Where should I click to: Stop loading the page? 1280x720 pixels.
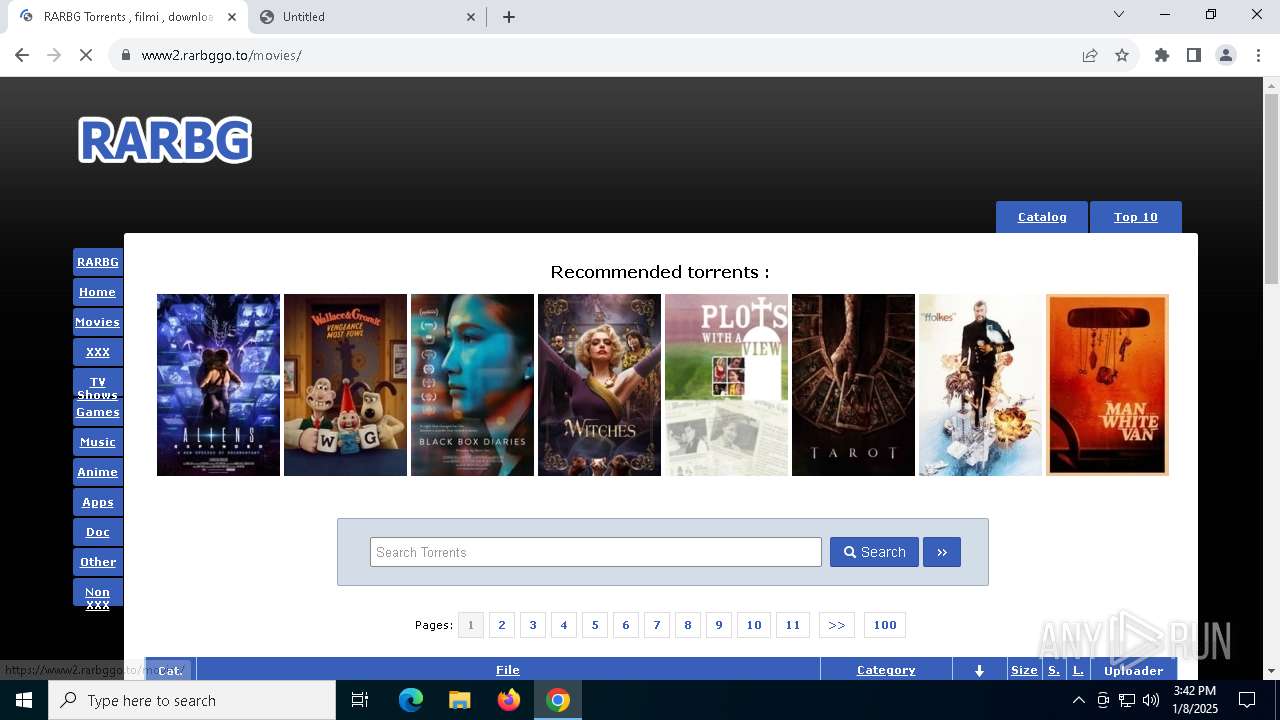[86, 55]
